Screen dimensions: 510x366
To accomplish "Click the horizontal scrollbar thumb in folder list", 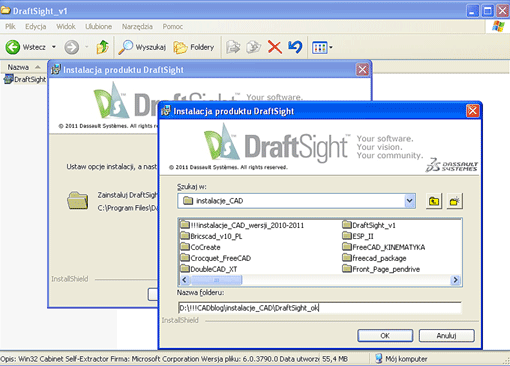I will tap(216, 280).
